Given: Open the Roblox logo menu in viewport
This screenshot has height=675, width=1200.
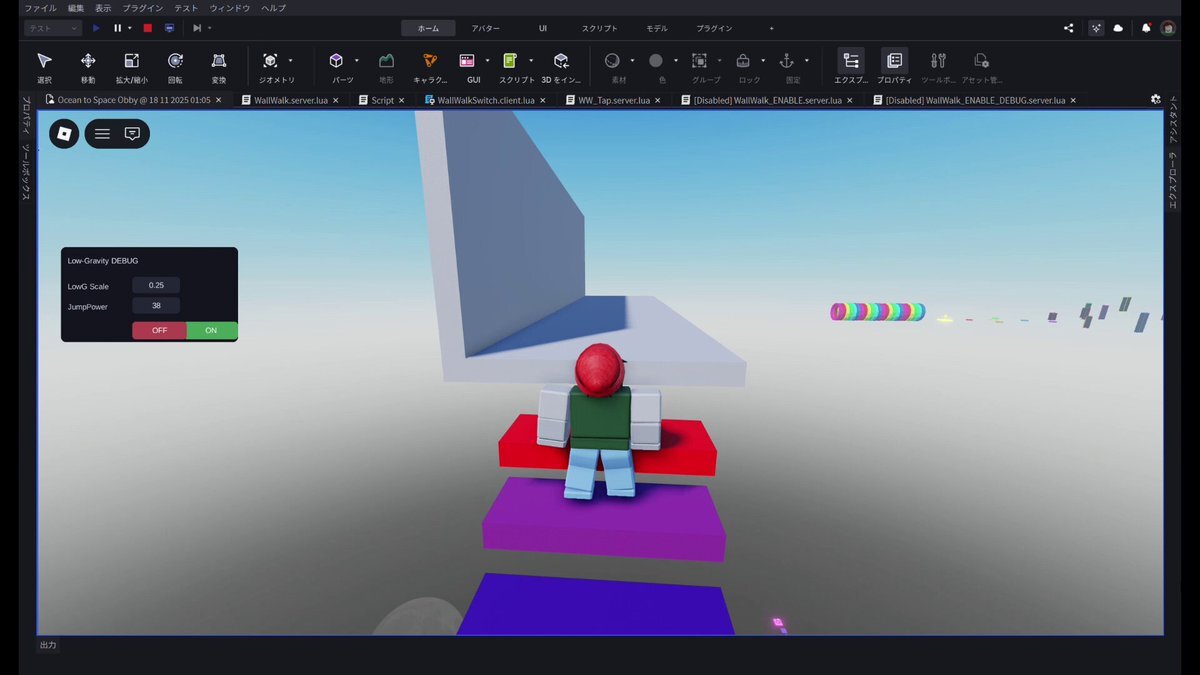Looking at the screenshot, I should pyautogui.click(x=64, y=133).
